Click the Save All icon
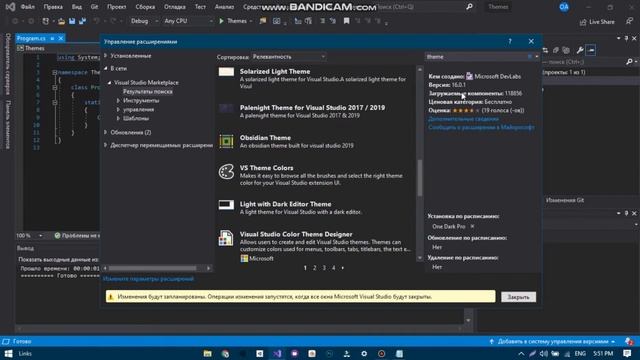The width and height of the screenshot is (640, 360). pyautogui.click(x=82, y=21)
